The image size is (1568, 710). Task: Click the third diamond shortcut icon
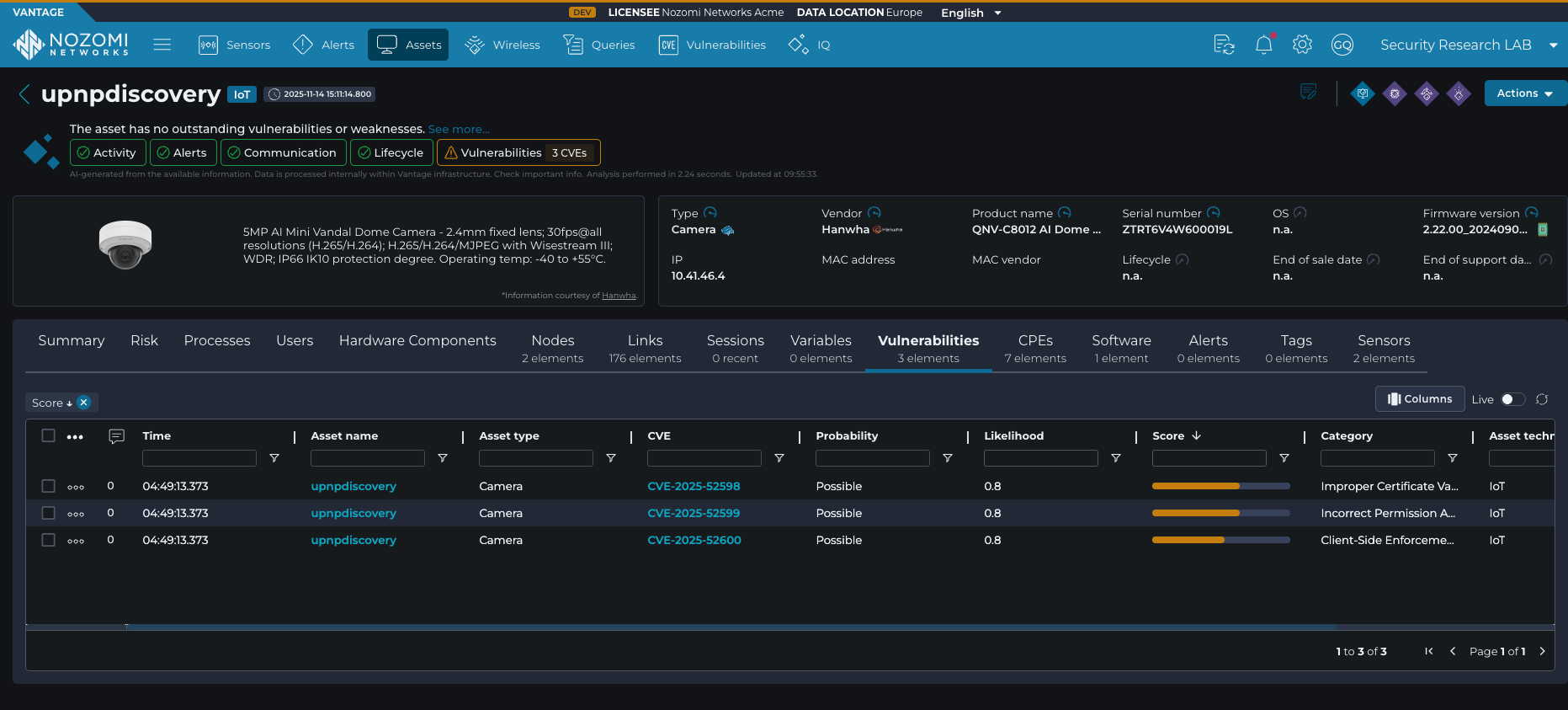coord(1427,93)
